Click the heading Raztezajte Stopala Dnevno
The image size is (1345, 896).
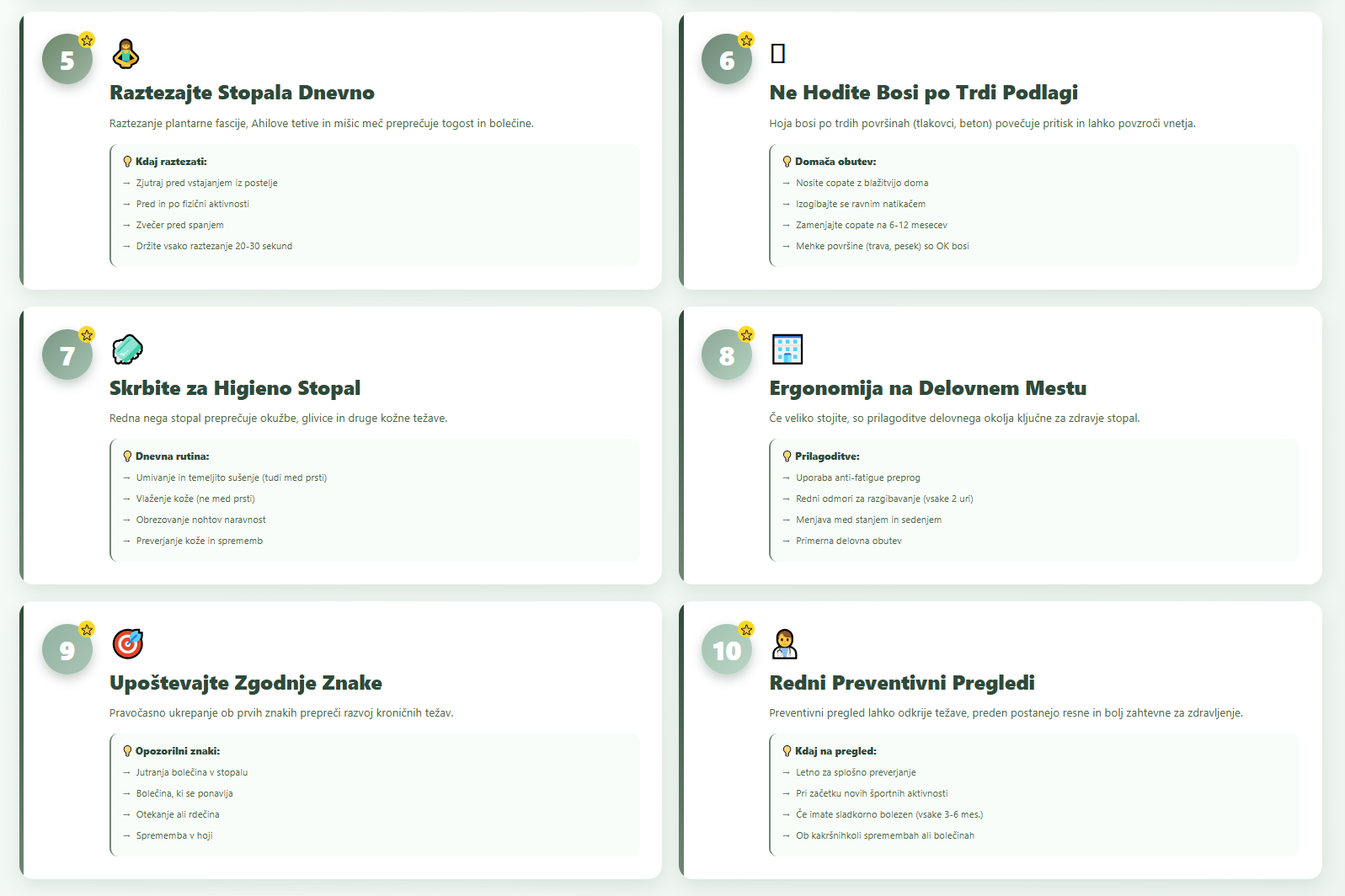242,93
